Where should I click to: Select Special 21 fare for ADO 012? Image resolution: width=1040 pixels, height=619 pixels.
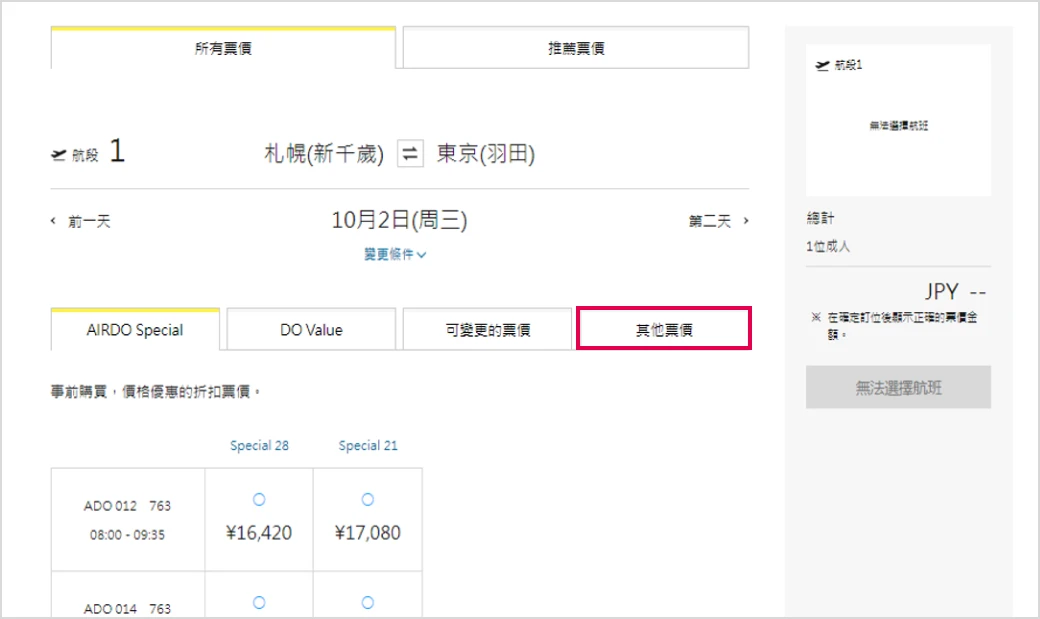pos(367,500)
